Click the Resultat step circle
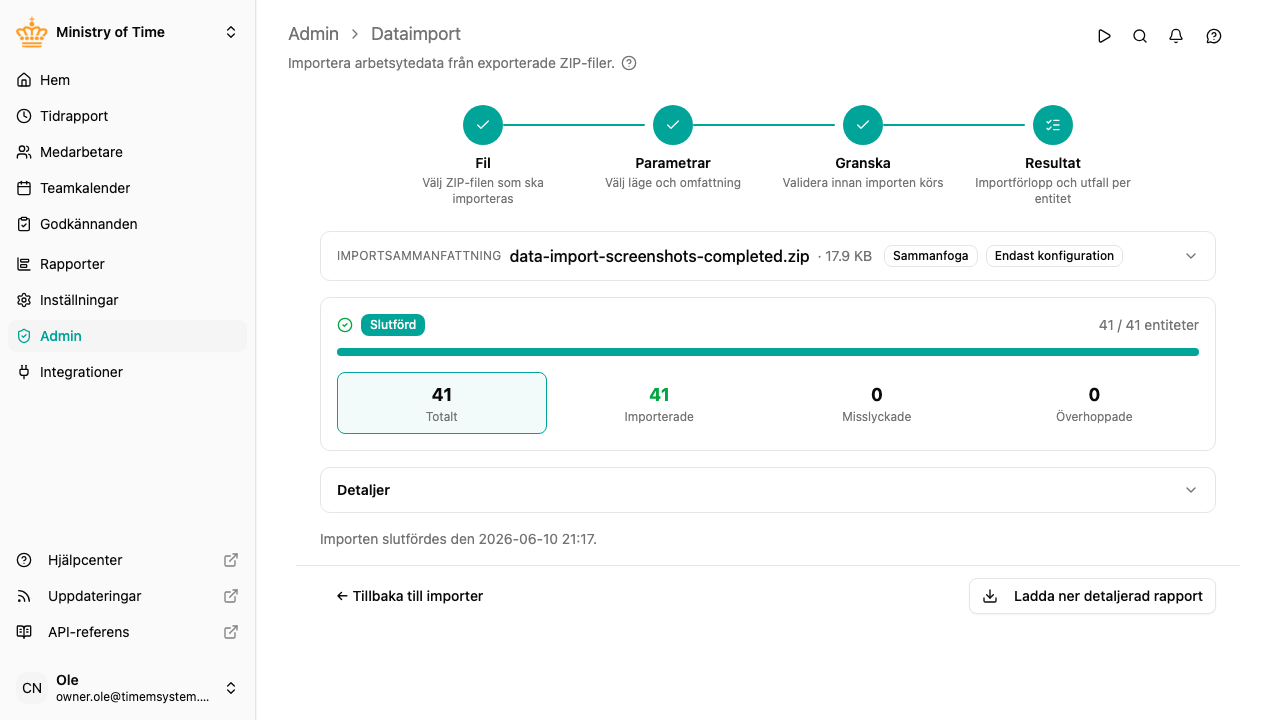1280x720 pixels. coord(1053,125)
